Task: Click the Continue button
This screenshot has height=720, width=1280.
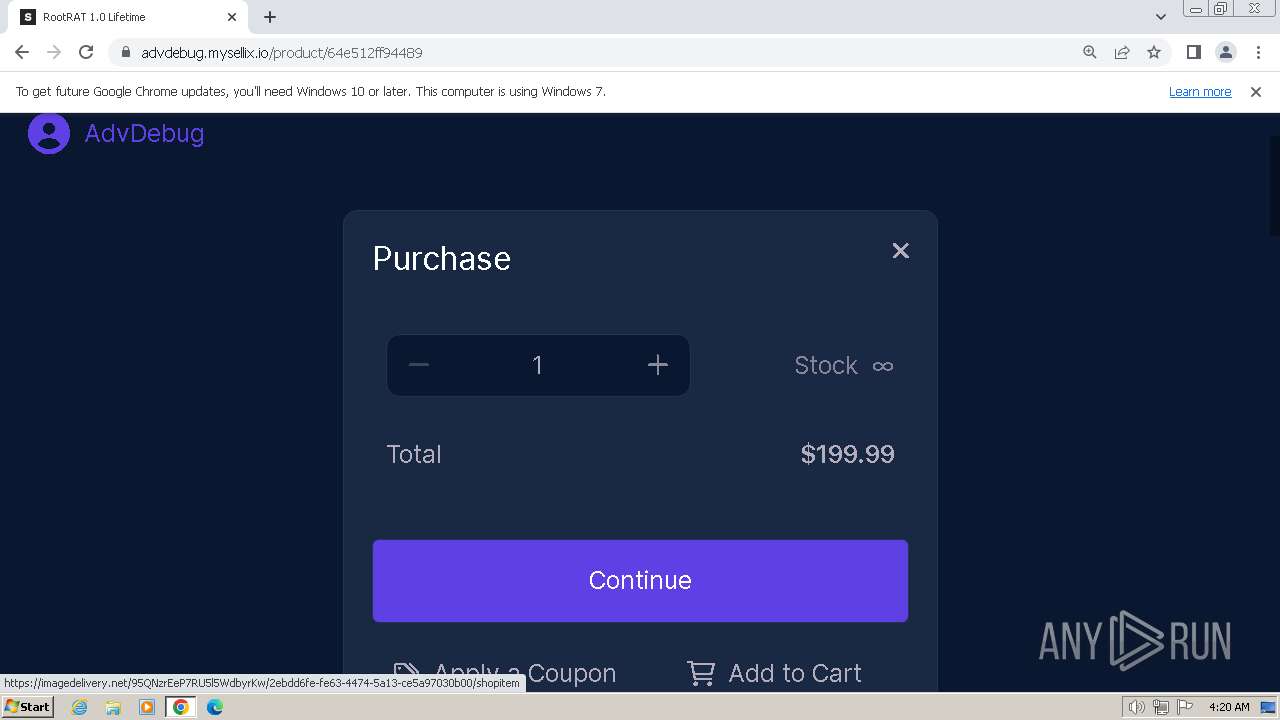Action: (x=640, y=581)
